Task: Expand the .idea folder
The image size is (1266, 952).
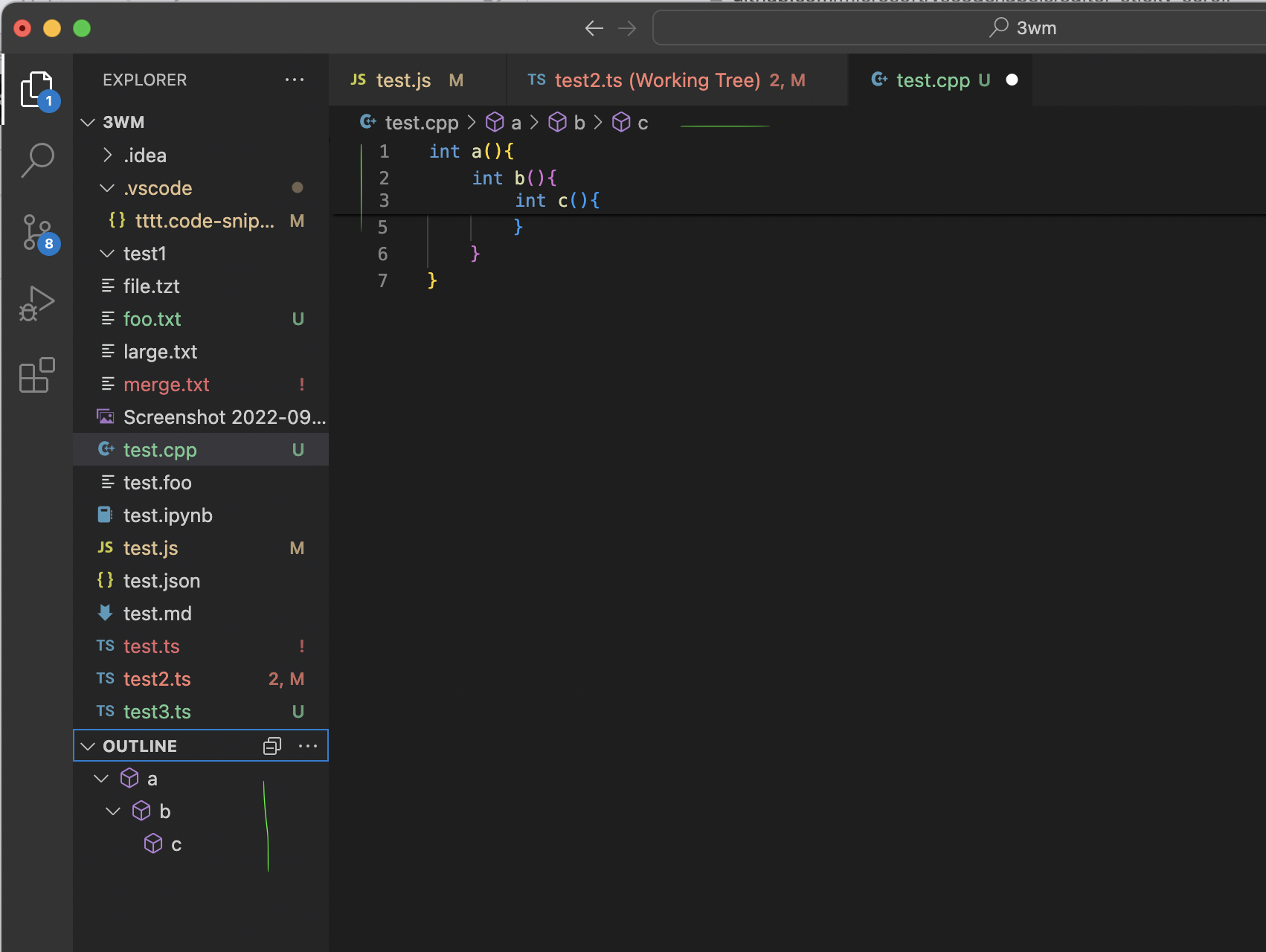Action: point(107,155)
